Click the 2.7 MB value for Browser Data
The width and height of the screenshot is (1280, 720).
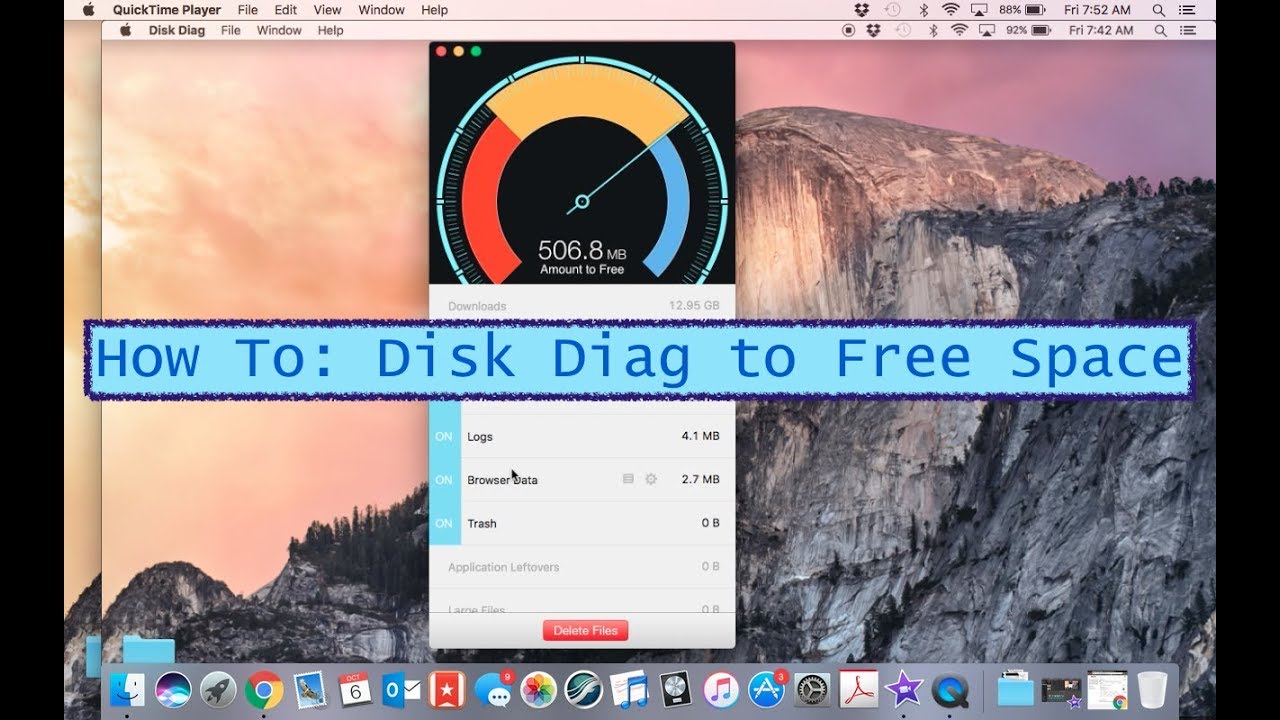700,480
